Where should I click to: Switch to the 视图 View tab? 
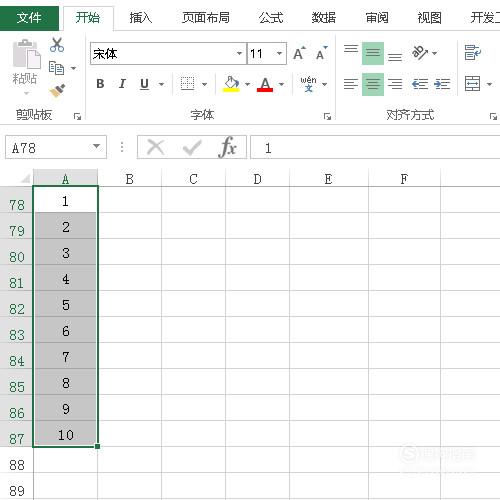coord(430,17)
